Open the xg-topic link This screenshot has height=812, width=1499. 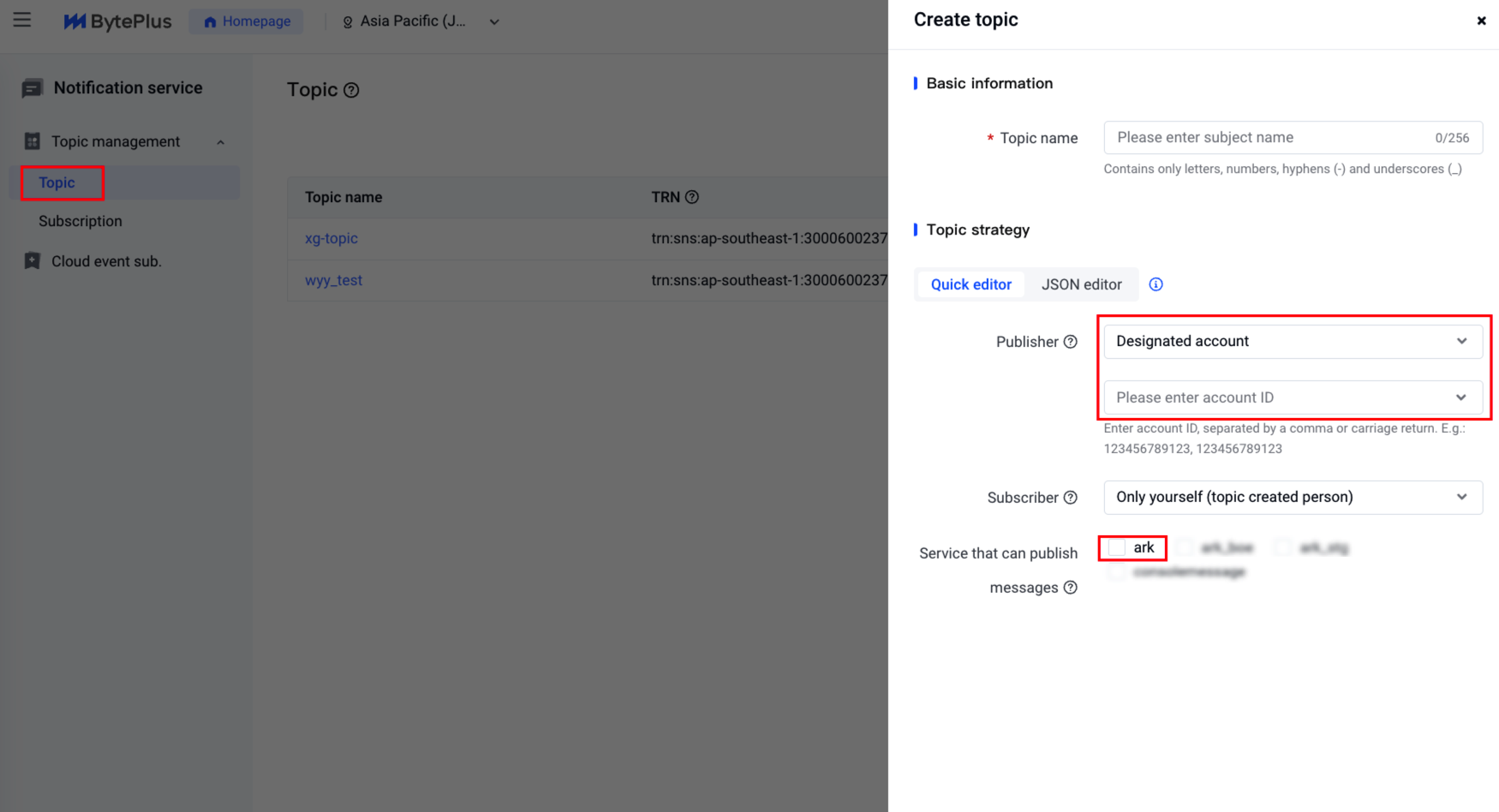click(x=331, y=238)
